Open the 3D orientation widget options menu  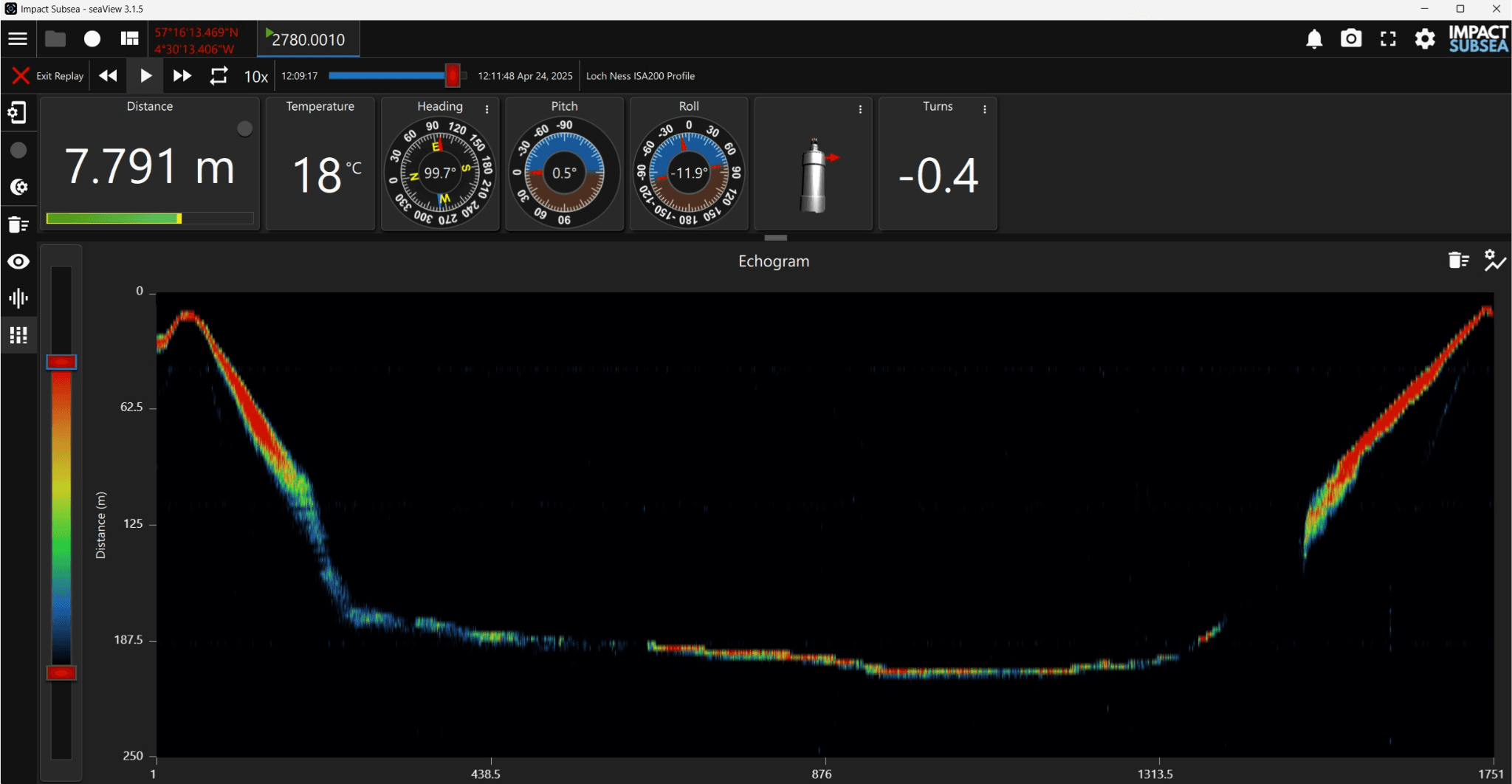point(860,109)
